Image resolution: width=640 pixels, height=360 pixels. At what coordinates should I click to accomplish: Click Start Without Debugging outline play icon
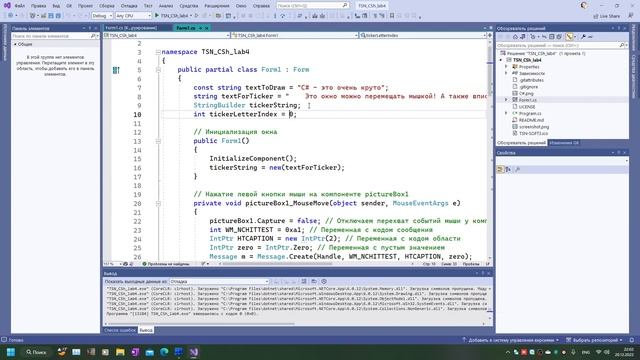point(197,16)
